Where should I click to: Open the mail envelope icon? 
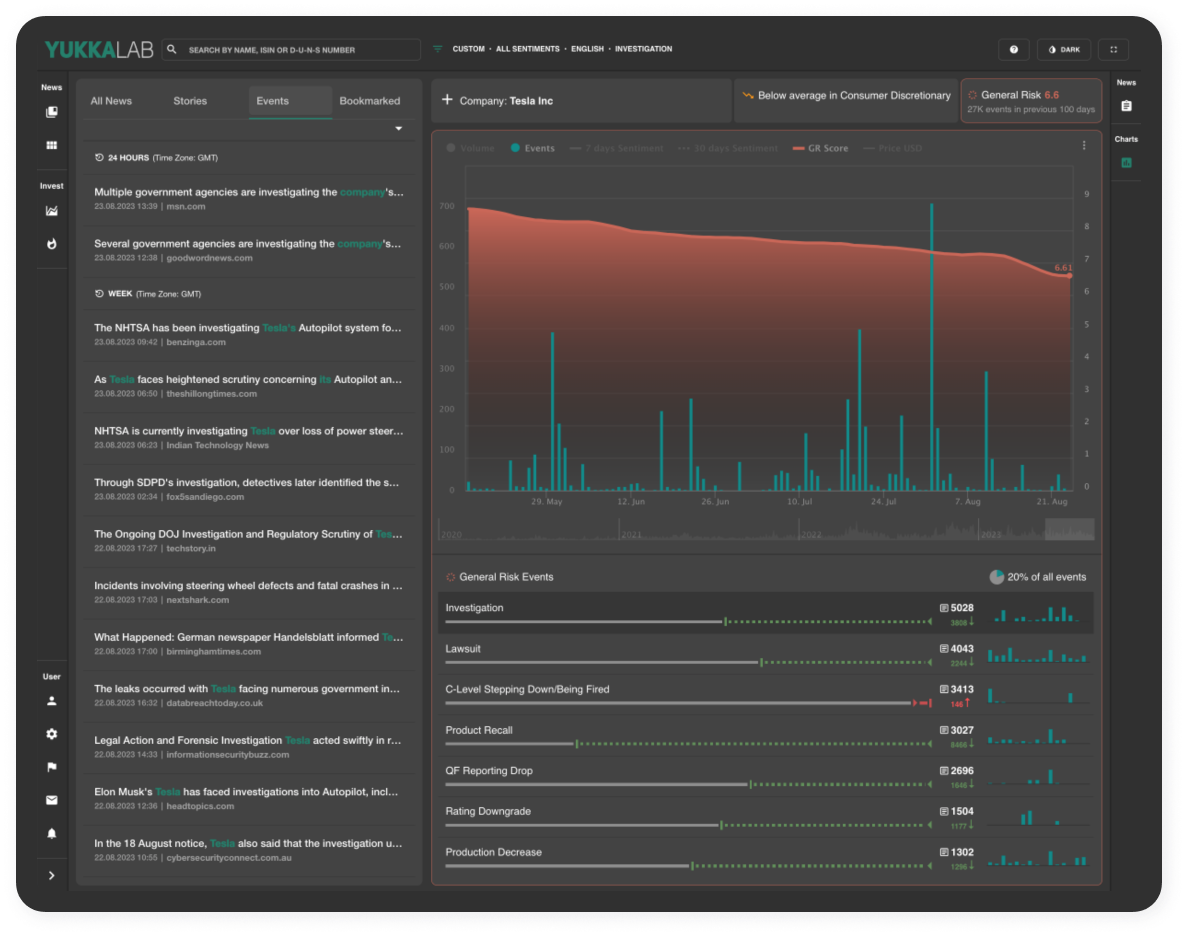tap(51, 800)
